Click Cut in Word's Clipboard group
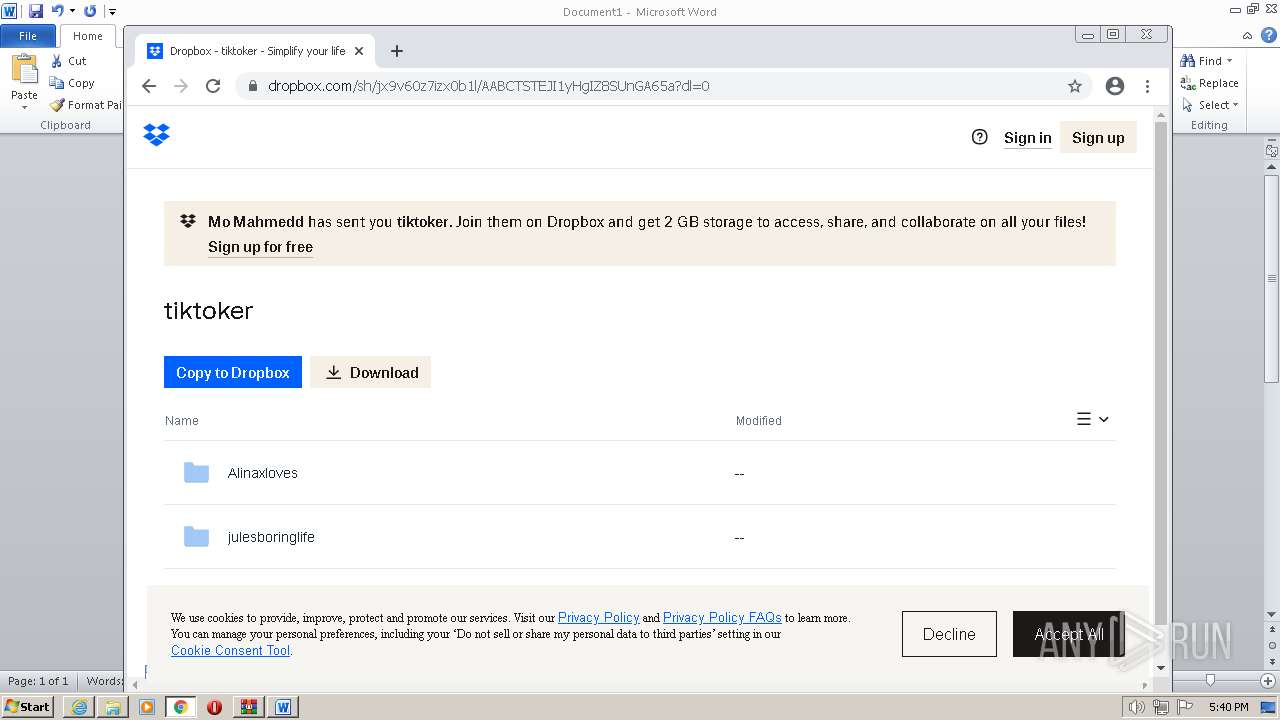Viewport: 1280px width, 720px height. click(69, 61)
